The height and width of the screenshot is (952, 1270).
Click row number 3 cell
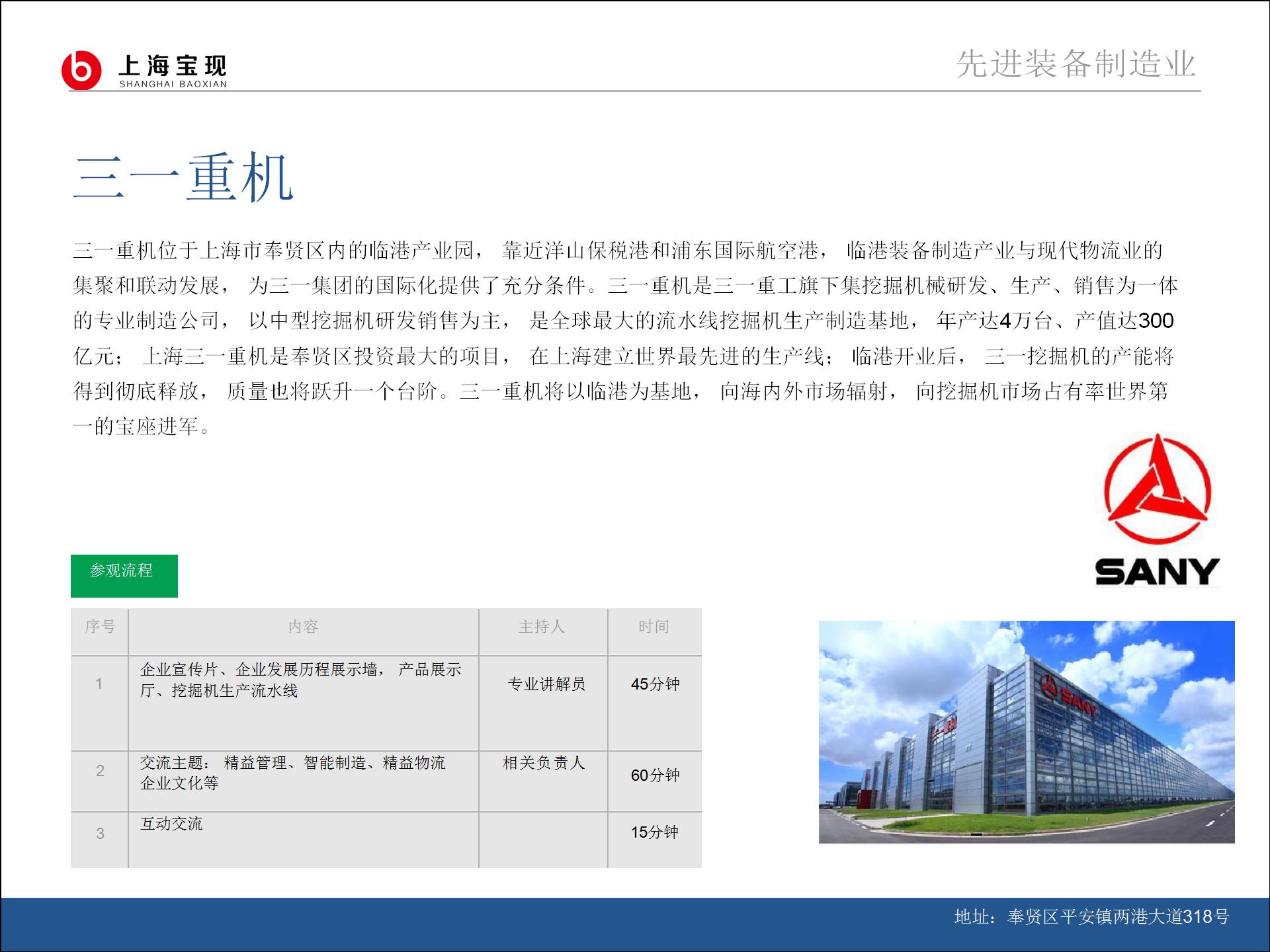[100, 840]
